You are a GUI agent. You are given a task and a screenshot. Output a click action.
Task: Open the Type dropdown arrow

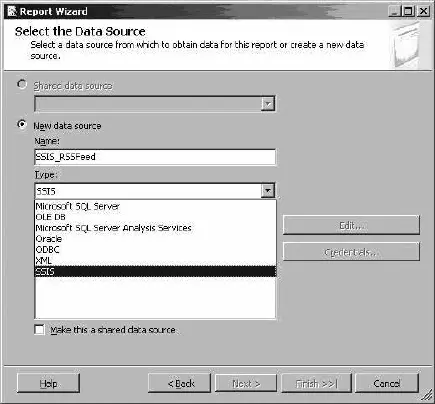point(268,191)
